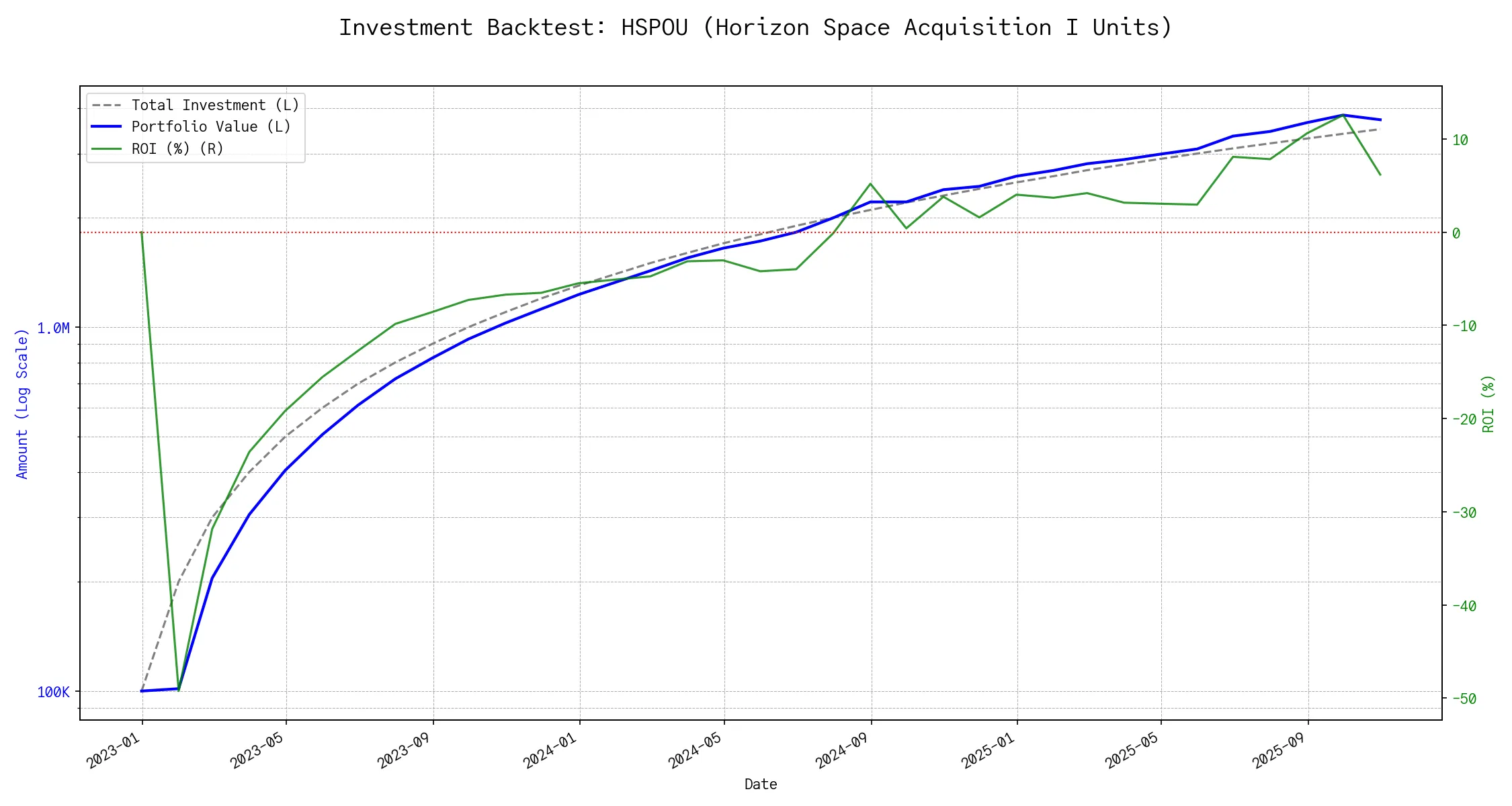Image resolution: width=1512 pixels, height=806 pixels.
Task: Click the ROI (%) right axis title
Action: click(1488, 404)
